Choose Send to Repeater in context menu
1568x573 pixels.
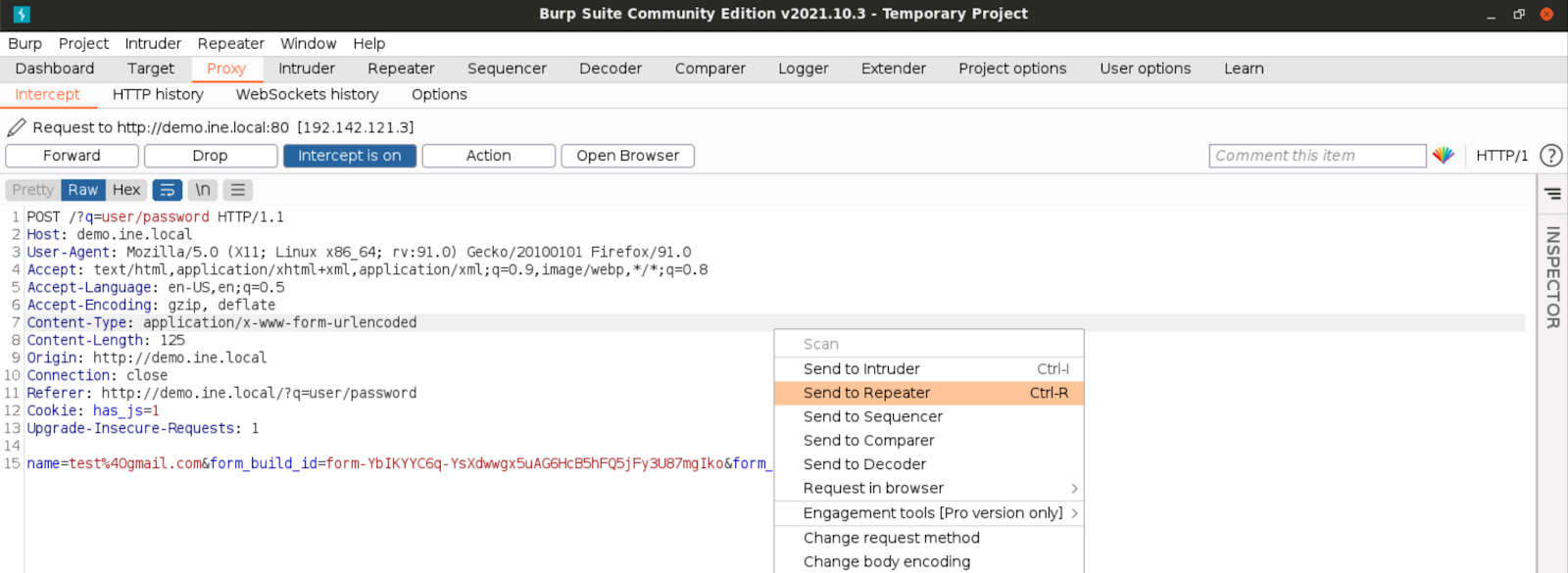coord(929,393)
